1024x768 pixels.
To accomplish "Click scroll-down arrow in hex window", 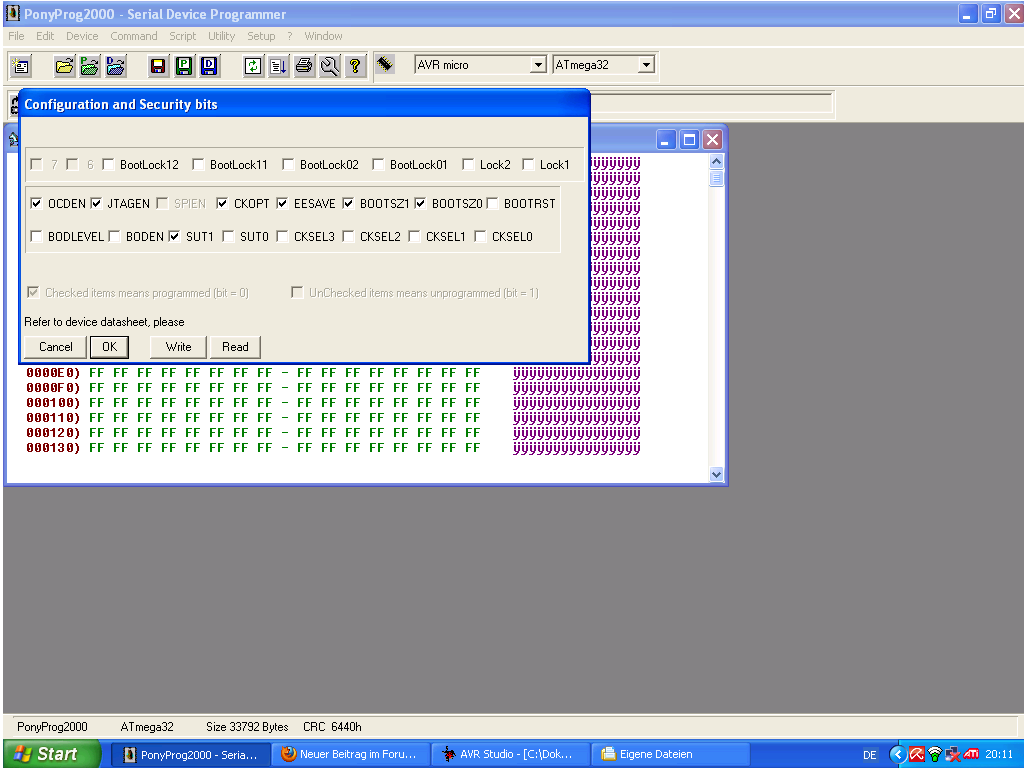I will click(x=716, y=475).
